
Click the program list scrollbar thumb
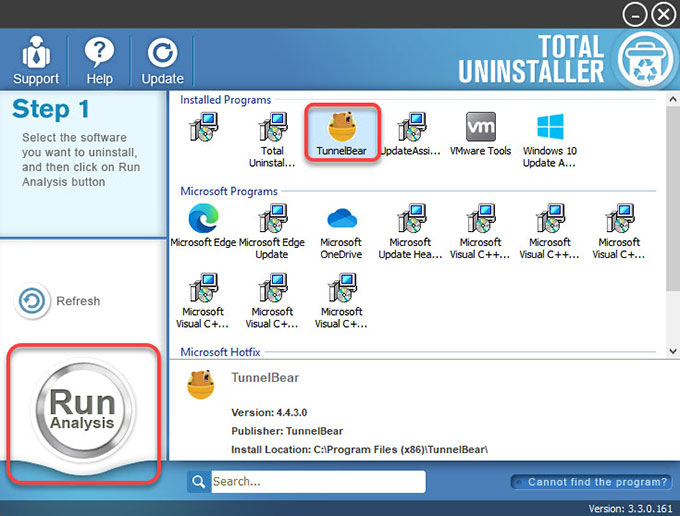click(x=673, y=199)
